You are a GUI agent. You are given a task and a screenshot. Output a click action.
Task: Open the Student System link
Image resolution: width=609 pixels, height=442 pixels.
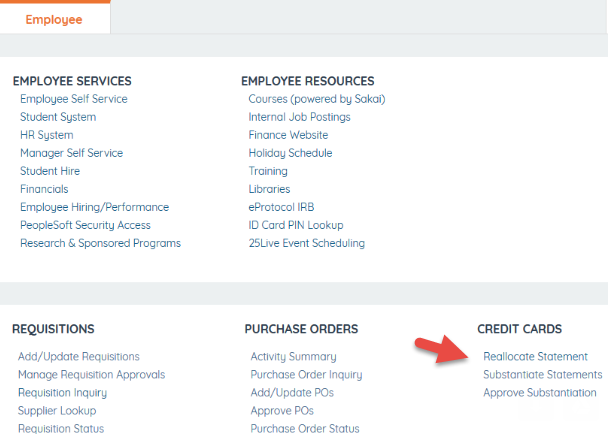(x=58, y=117)
